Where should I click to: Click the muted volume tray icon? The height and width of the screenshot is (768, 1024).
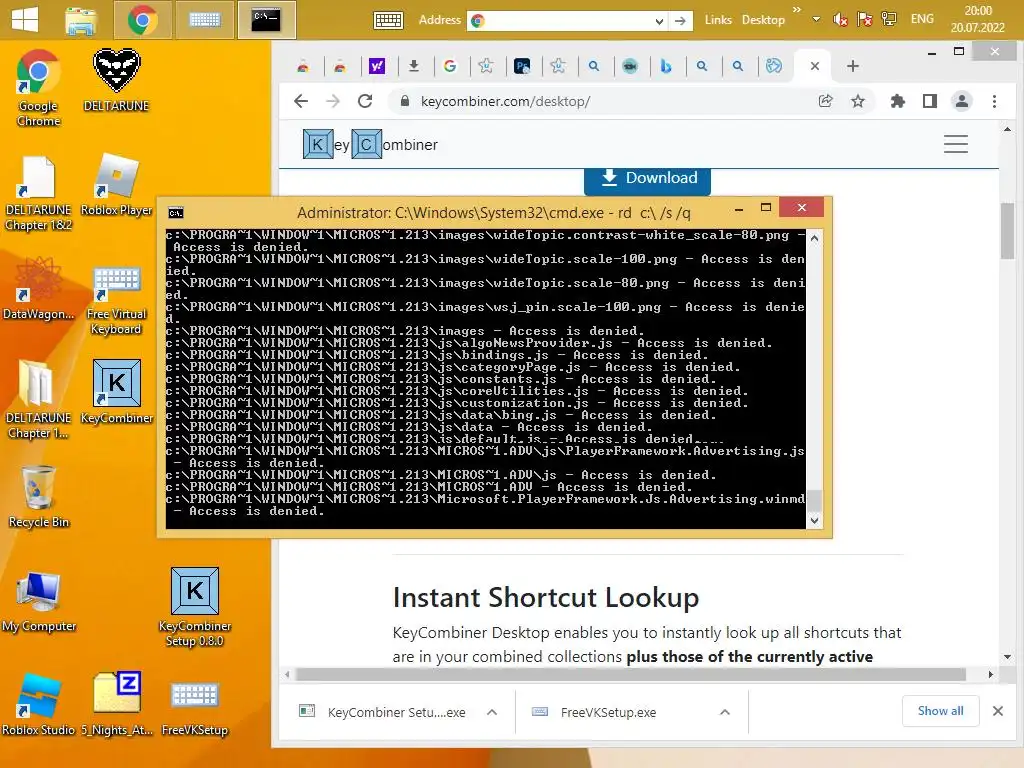840,20
